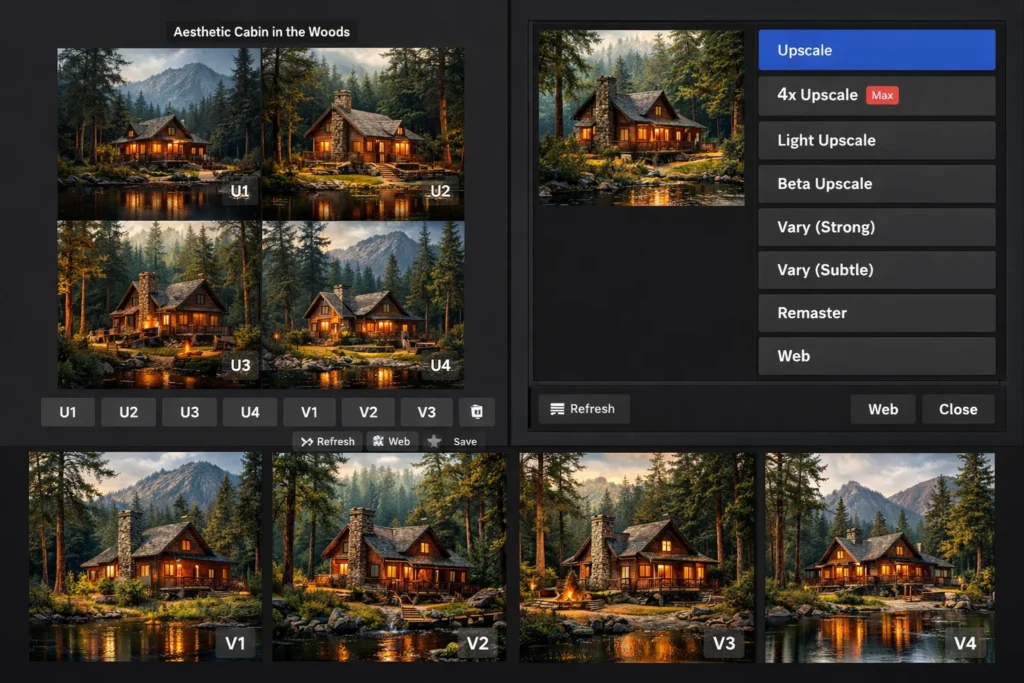Create a variation with the V1 button
1024x683 pixels.
point(308,411)
